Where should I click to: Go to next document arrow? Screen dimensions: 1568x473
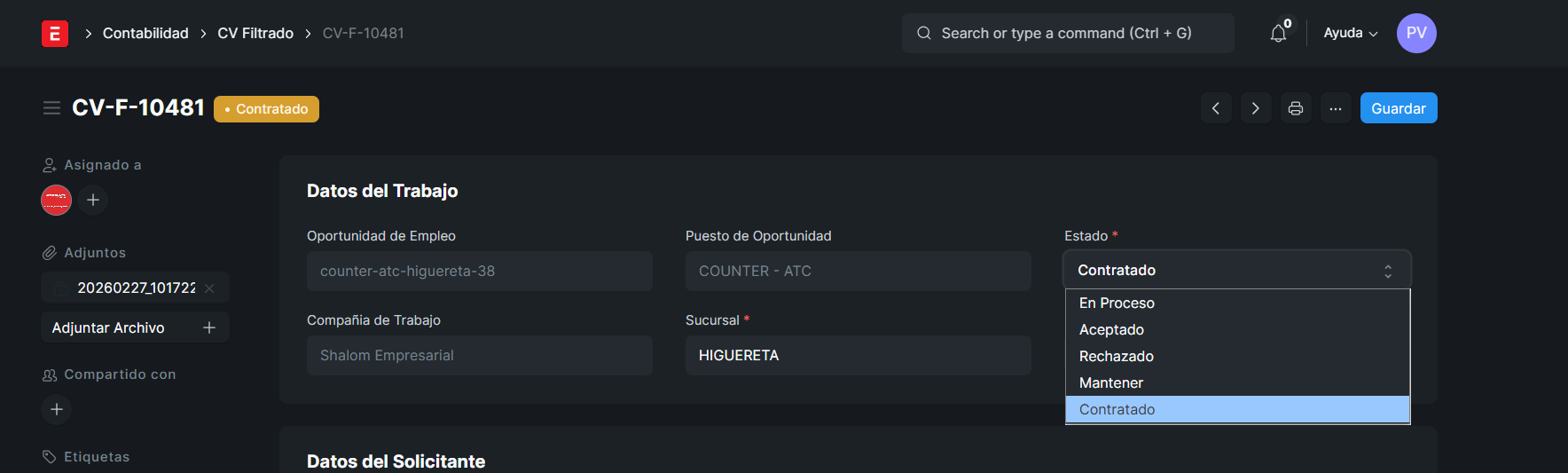click(x=1256, y=108)
